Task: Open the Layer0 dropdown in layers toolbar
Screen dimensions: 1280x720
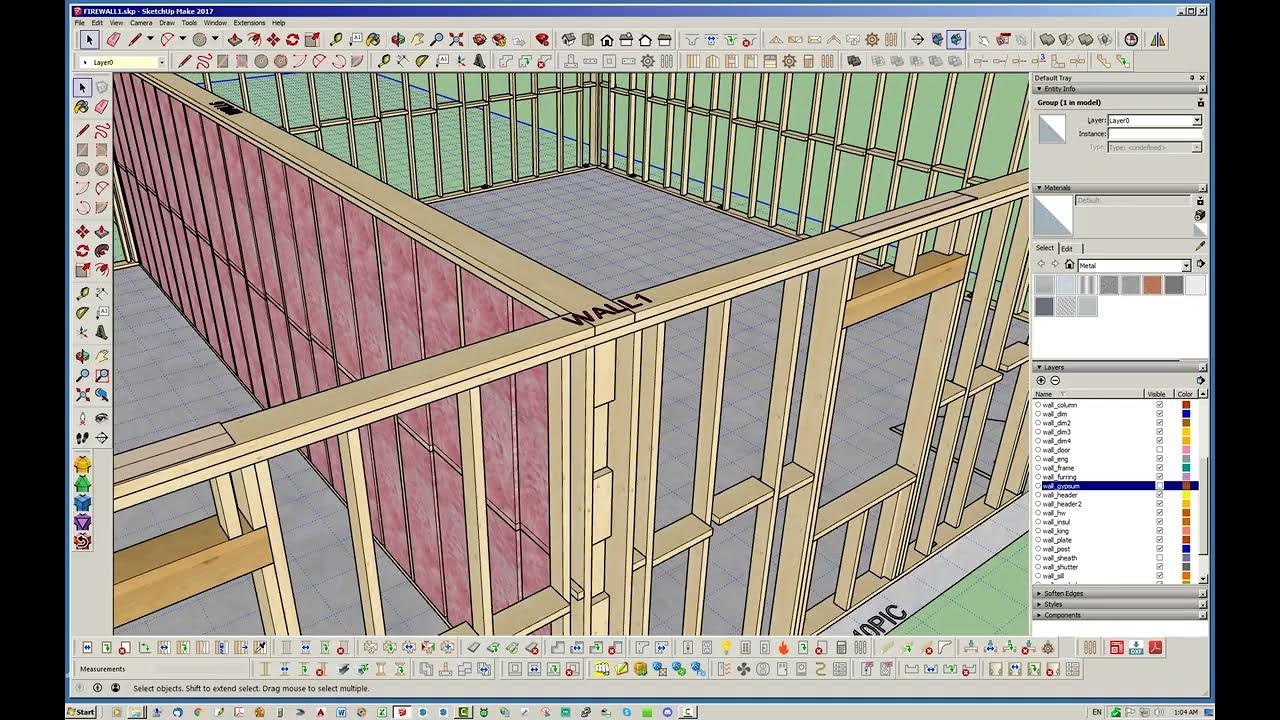Action: click(x=161, y=62)
